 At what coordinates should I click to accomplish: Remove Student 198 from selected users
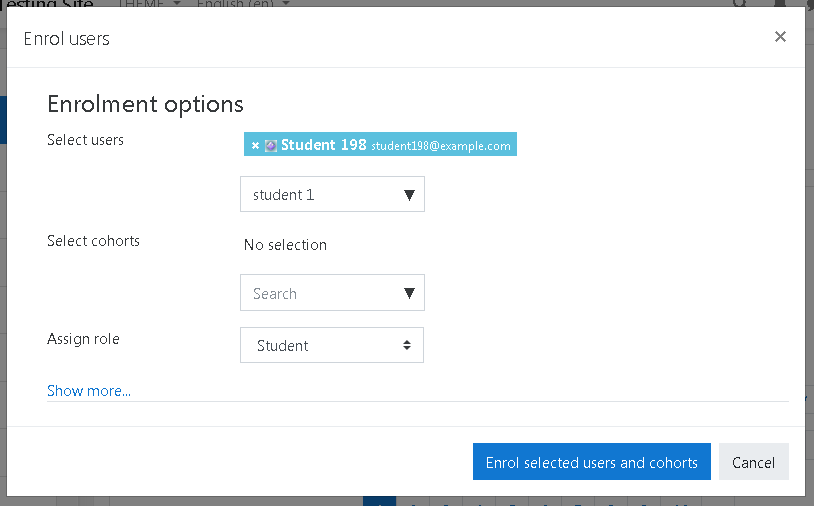point(255,145)
